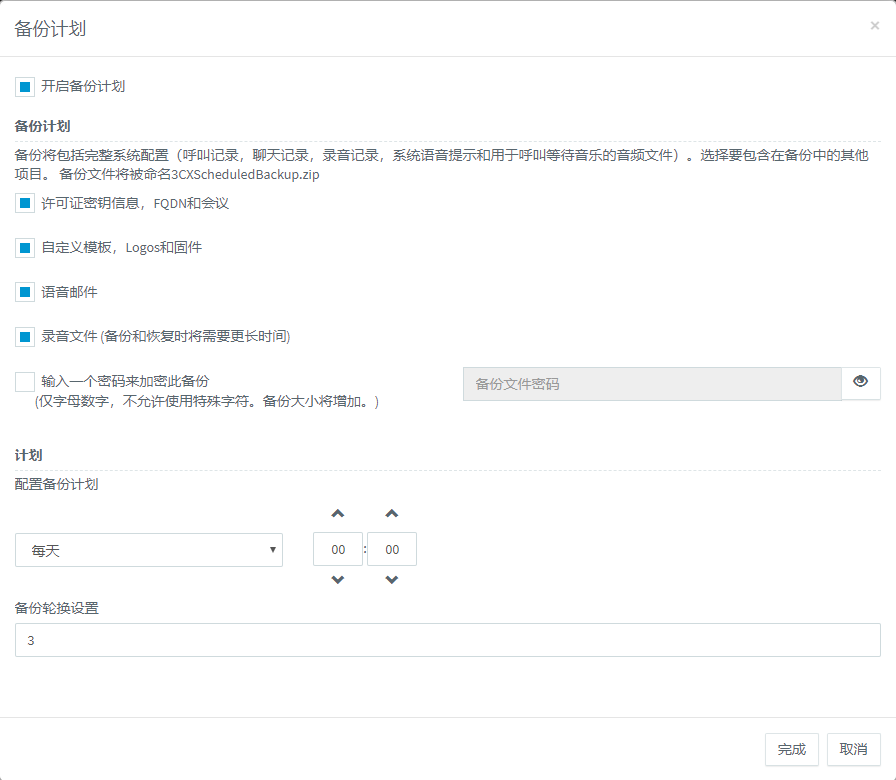Uncheck 许可证密钥信息，FQDN和会议 option
This screenshot has width=896, height=780.
pyautogui.click(x=25, y=203)
